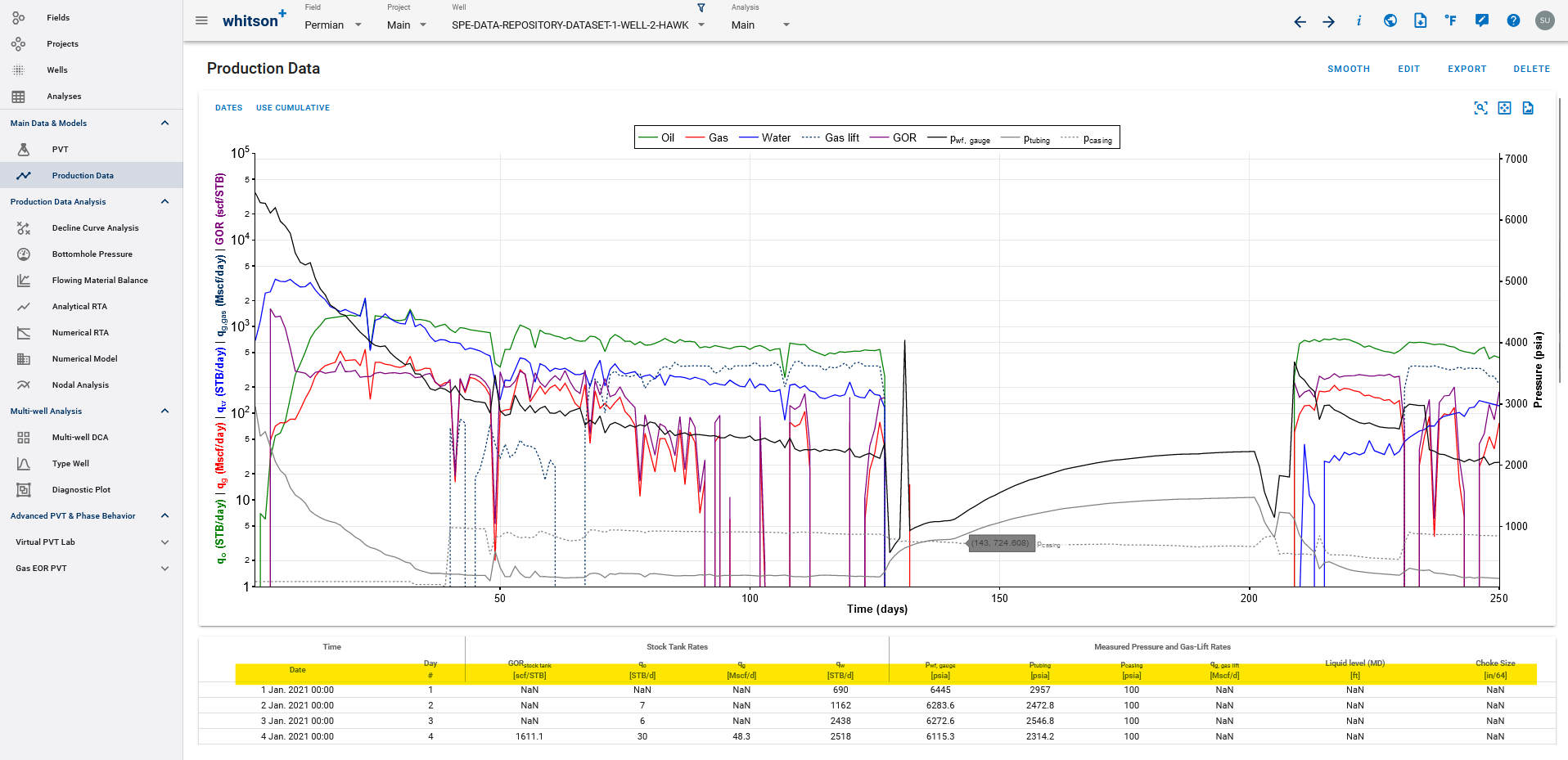
Task: Click the globe icon in top bar
Action: pyautogui.click(x=1390, y=20)
